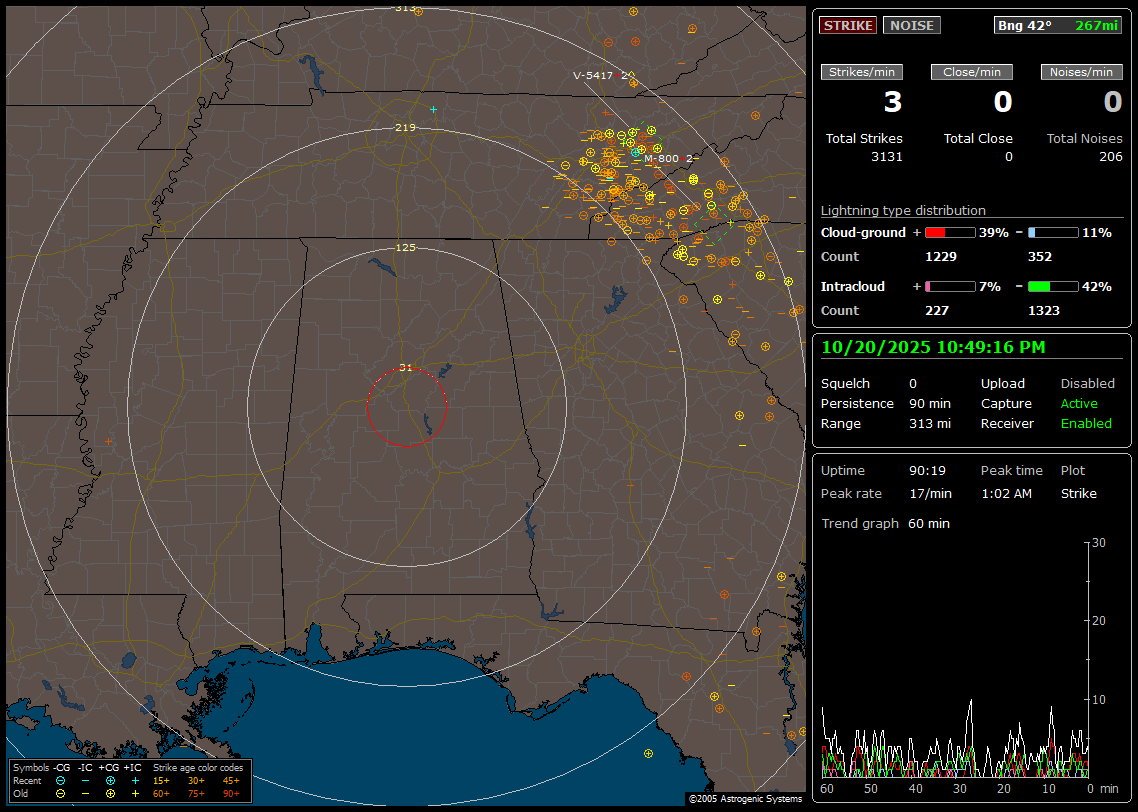Image resolution: width=1138 pixels, height=812 pixels.
Task: Click the V-5417 storm cell label
Action: point(595,76)
